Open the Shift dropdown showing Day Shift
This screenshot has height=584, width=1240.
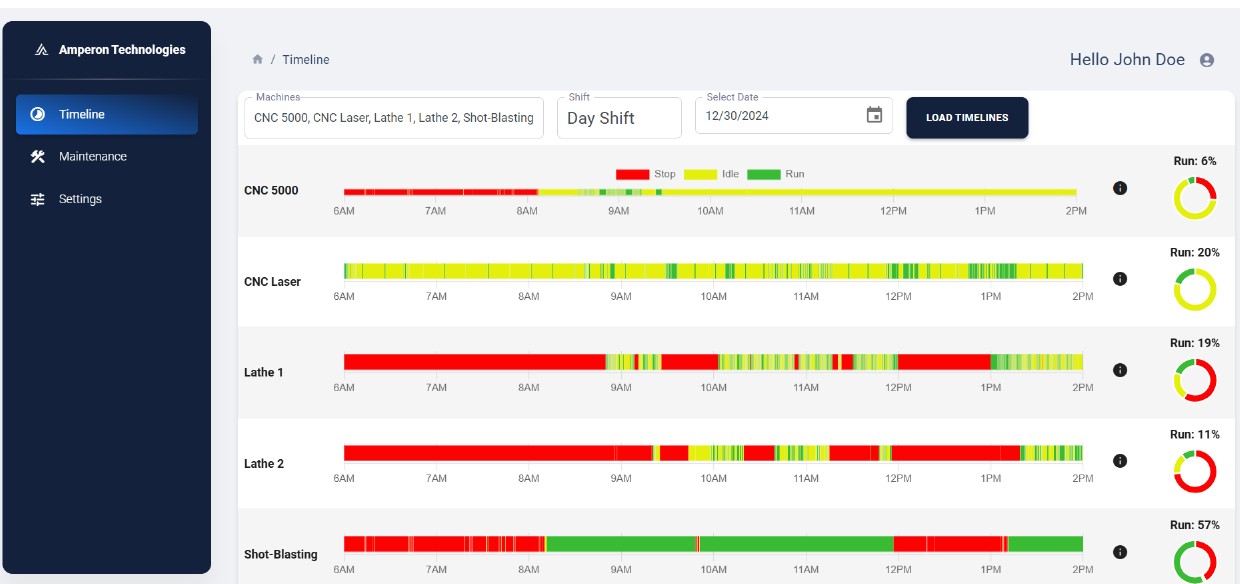click(619, 118)
